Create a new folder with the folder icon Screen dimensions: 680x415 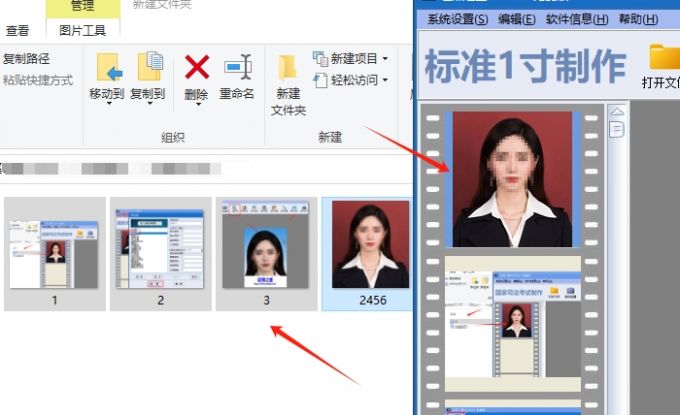coord(287,68)
